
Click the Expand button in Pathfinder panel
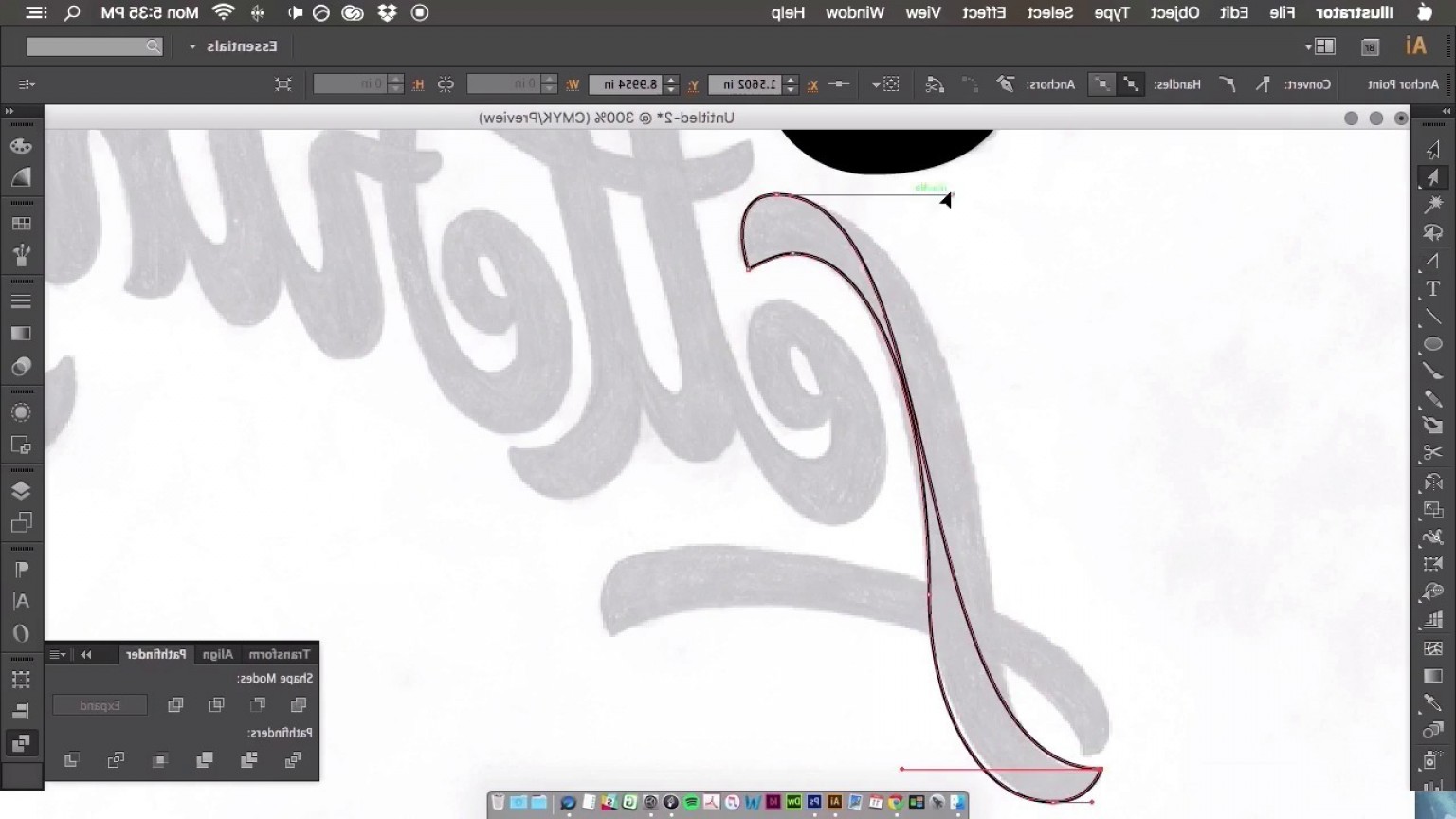[x=100, y=705]
